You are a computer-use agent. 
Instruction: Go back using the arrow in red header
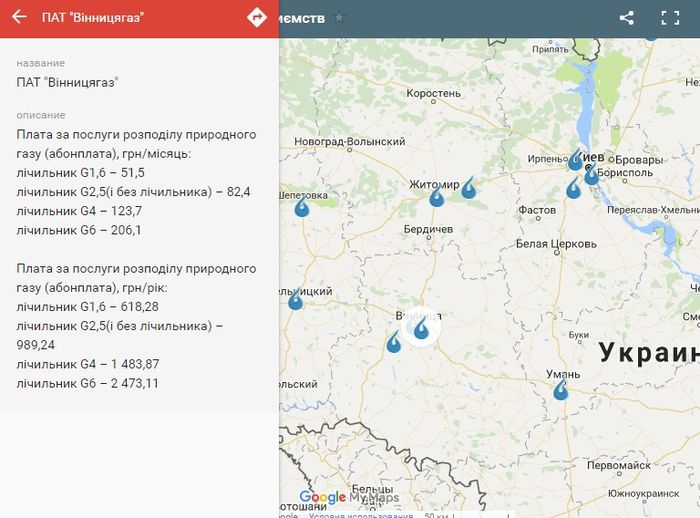[x=19, y=17]
